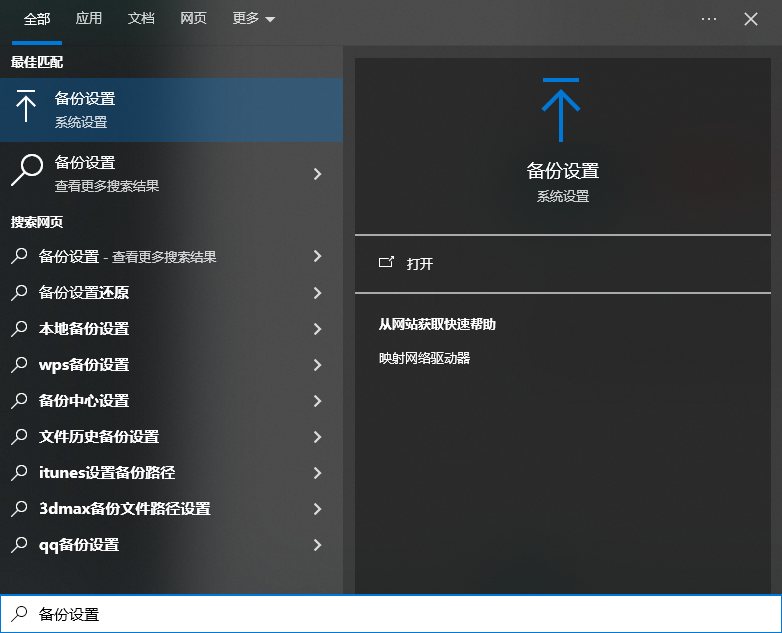This screenshot has width=782, height=633.
Task: Expand arrow for 备份设置 查看更多搜索结果 large row
Action: (317, 174)
